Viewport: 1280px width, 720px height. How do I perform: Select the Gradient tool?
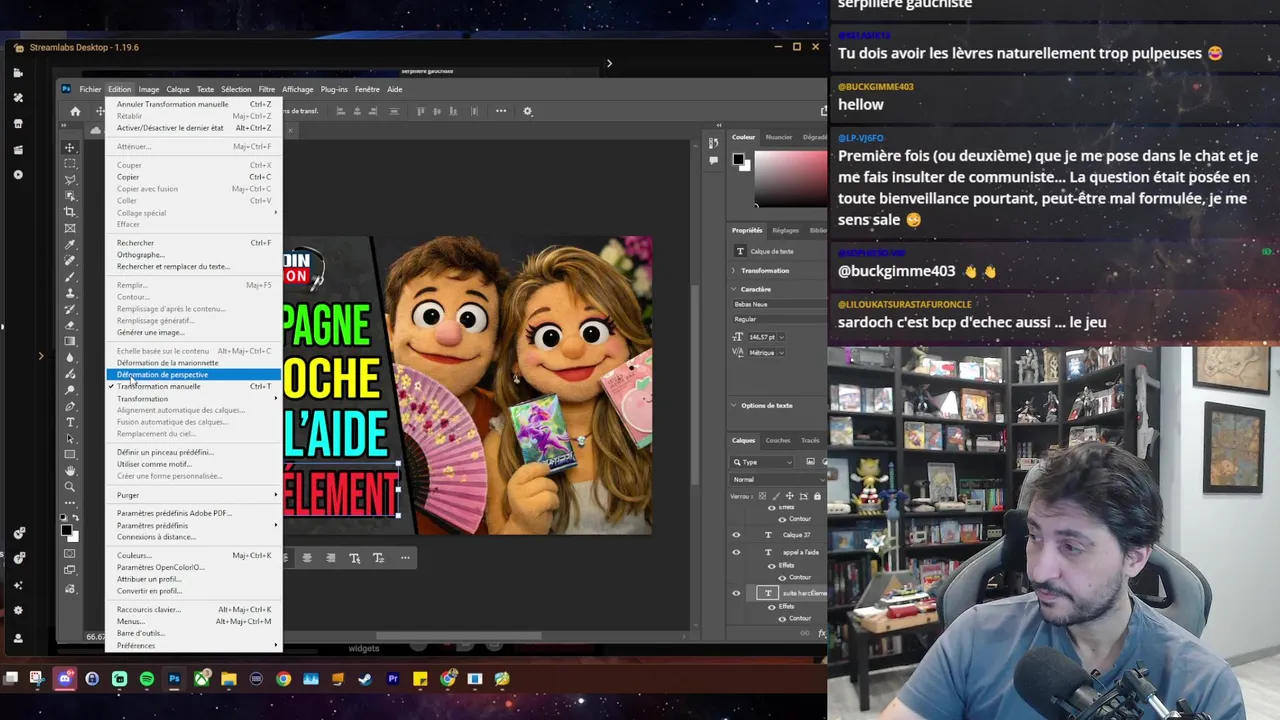coord(70,341)
